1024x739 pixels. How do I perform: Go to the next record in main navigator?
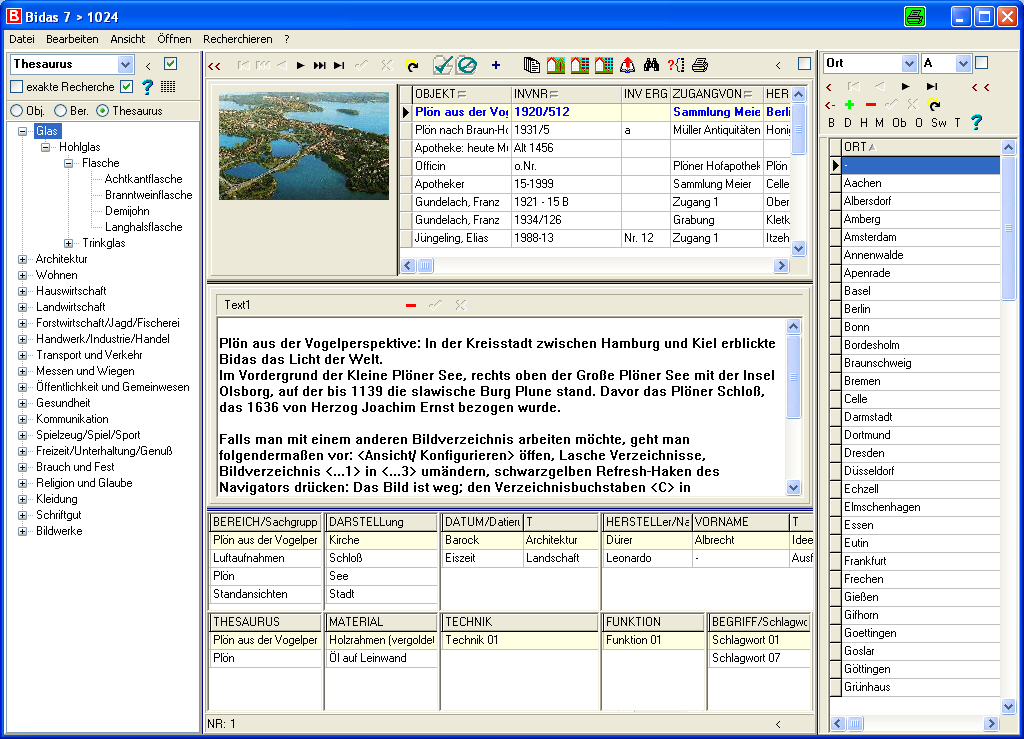click(300, 65)
